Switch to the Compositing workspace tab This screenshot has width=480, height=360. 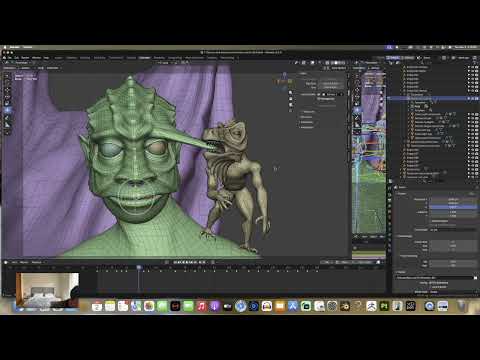(x=175, y=58)
